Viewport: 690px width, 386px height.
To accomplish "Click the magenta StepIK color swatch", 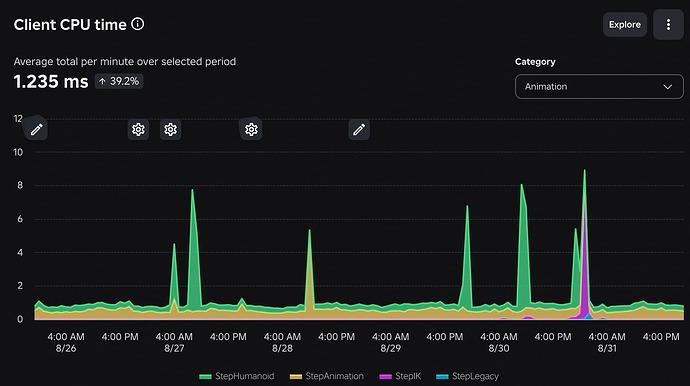I will coord(385,377).
